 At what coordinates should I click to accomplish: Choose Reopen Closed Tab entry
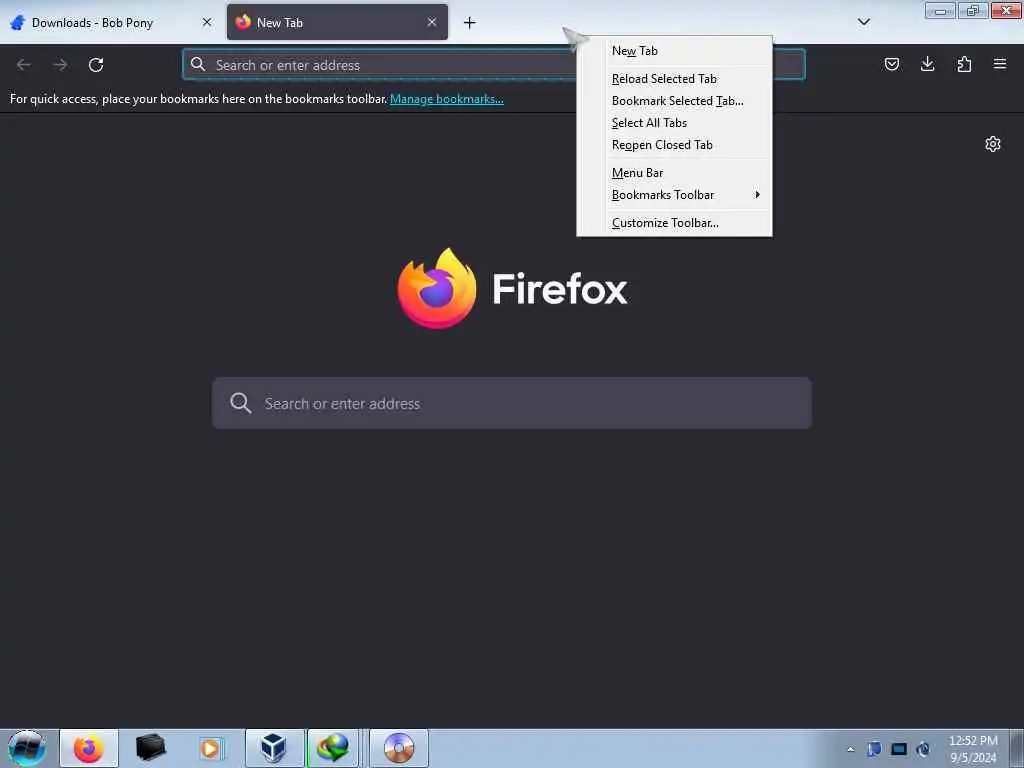pyautogui.click(x=674, y=145)
